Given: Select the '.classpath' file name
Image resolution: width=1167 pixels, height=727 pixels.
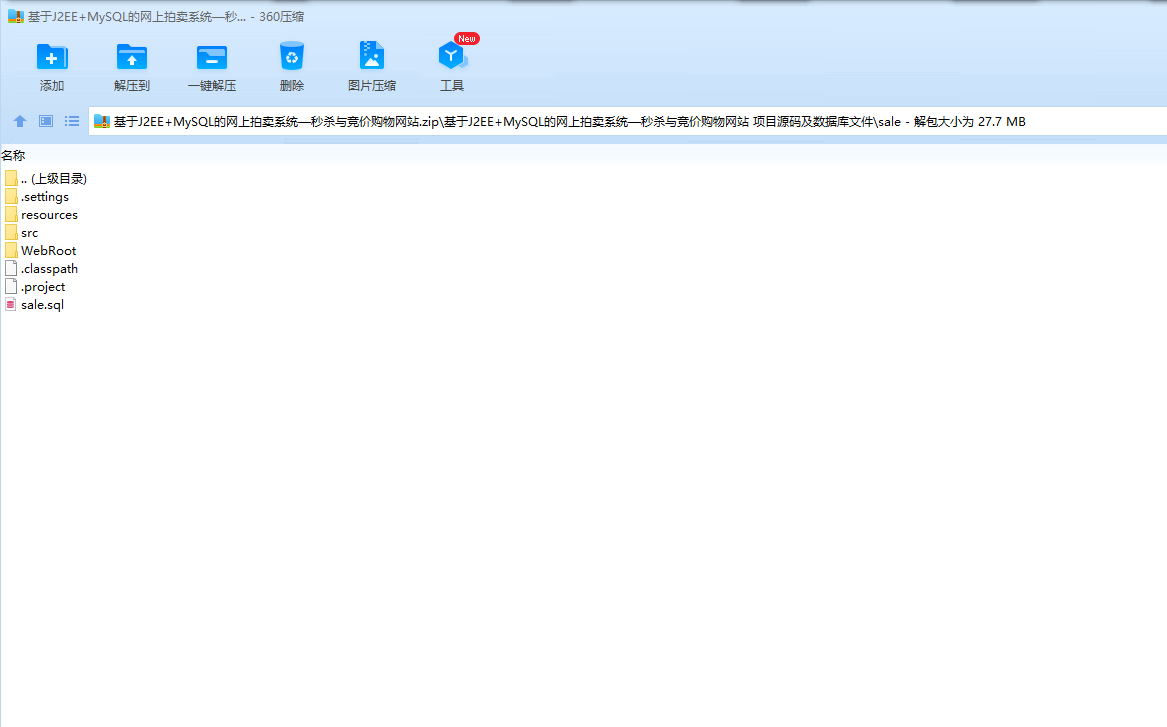Looking at the screenshot, I should (49, 269).
